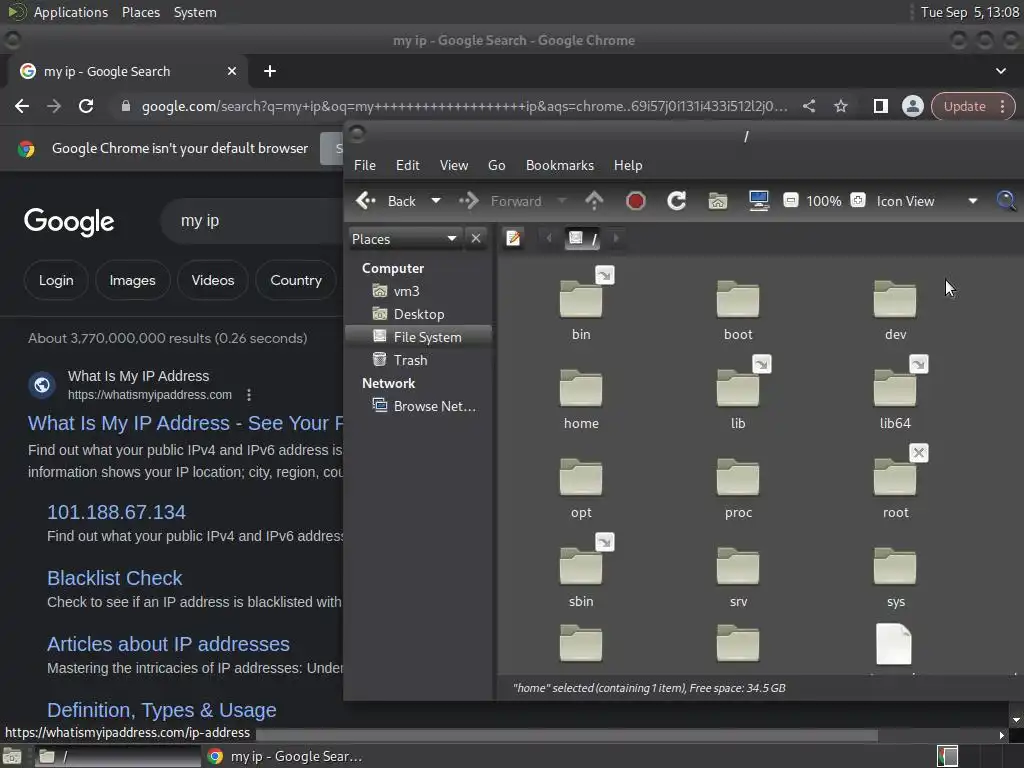Click the Google search box

click(252, 221)
